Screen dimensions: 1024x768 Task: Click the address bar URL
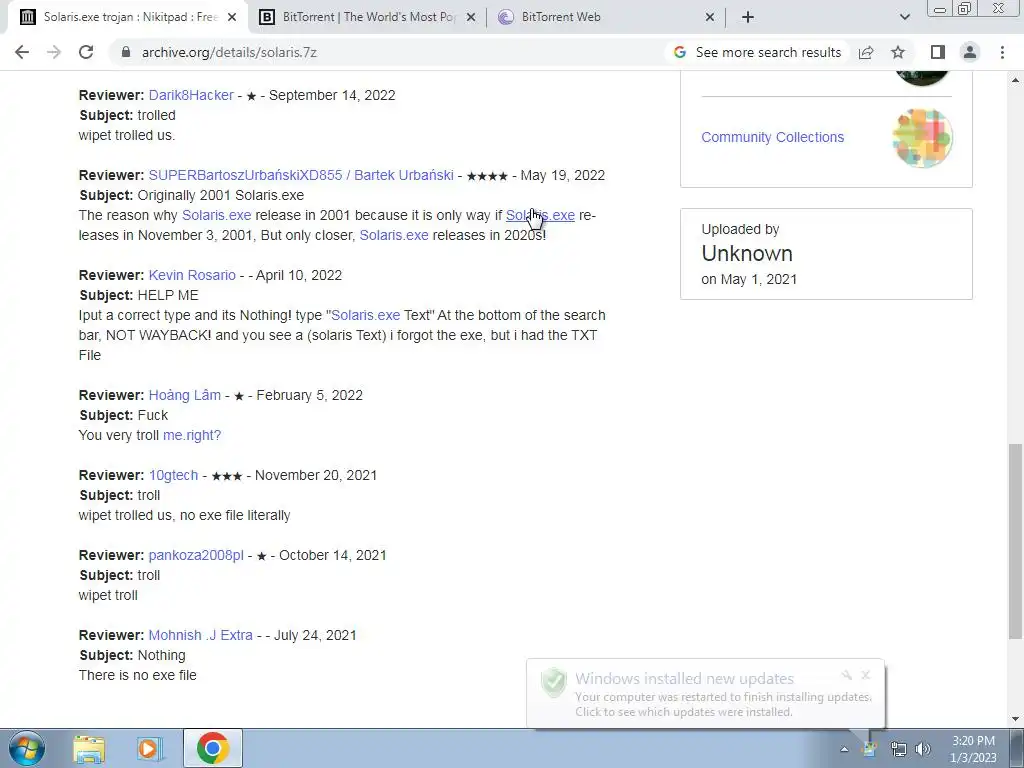tap(229, 52)
